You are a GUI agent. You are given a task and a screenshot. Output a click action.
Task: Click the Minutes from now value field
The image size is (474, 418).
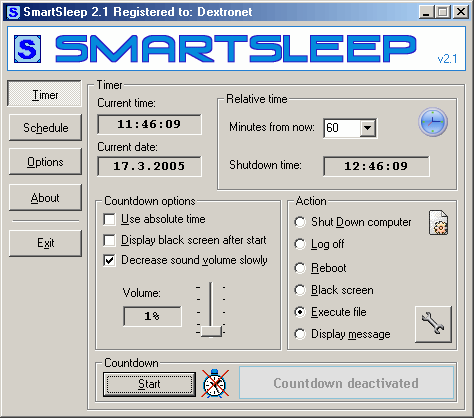coord(342,128)
